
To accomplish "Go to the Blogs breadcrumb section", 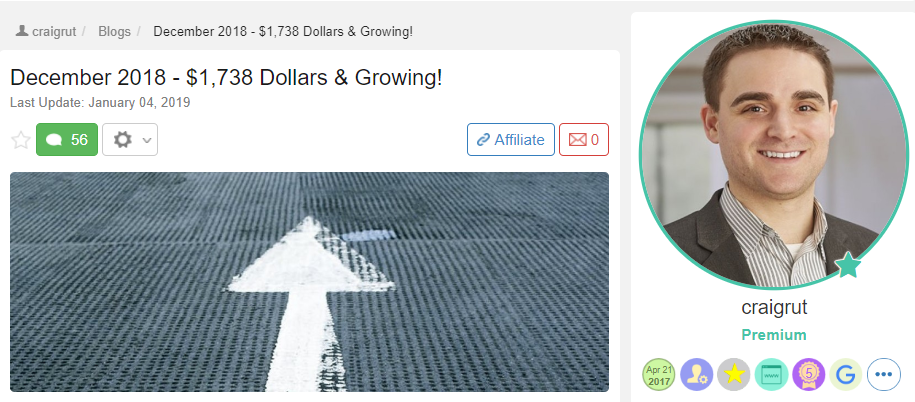I will coord(114,32).
